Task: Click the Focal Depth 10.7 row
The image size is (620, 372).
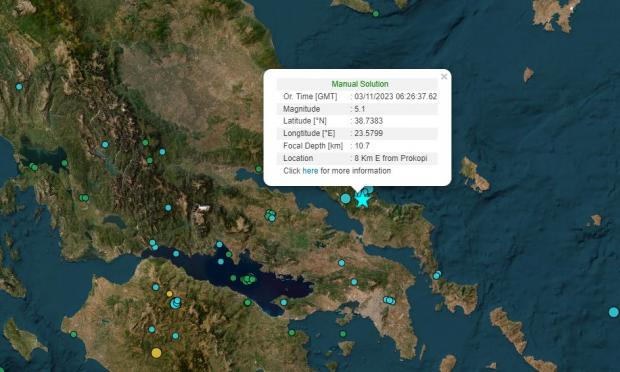Action: [357, 146]
